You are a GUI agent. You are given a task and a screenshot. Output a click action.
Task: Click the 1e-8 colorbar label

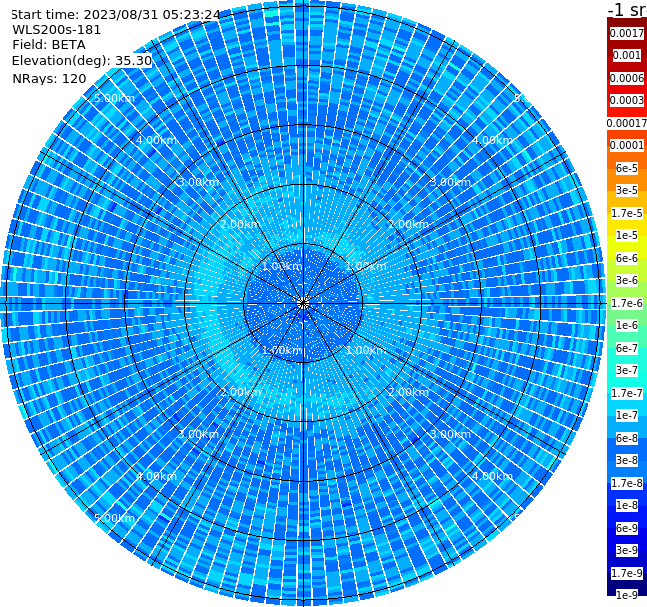627,505
